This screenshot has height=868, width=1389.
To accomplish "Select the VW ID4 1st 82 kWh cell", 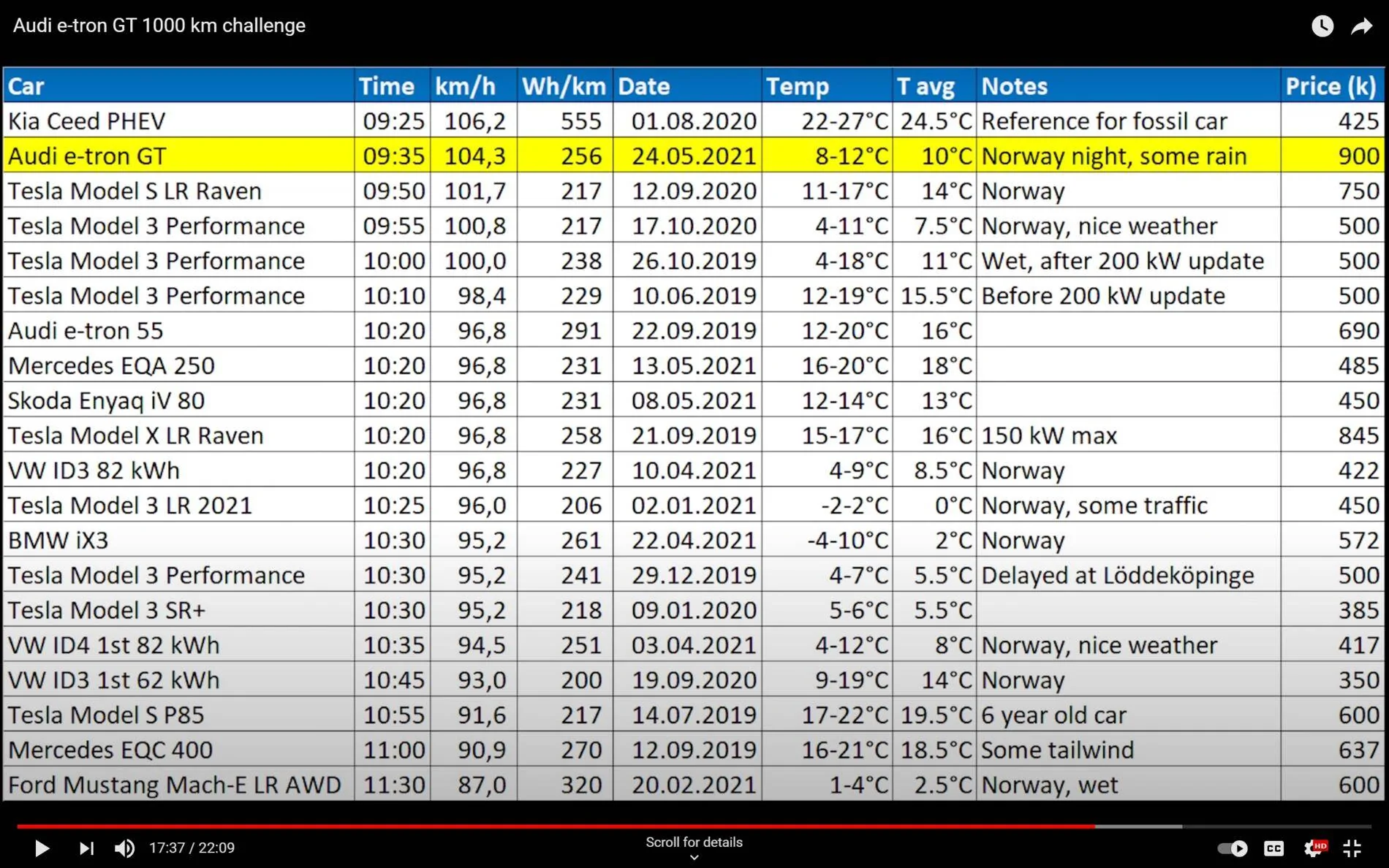I will click(x=179, y=645).
